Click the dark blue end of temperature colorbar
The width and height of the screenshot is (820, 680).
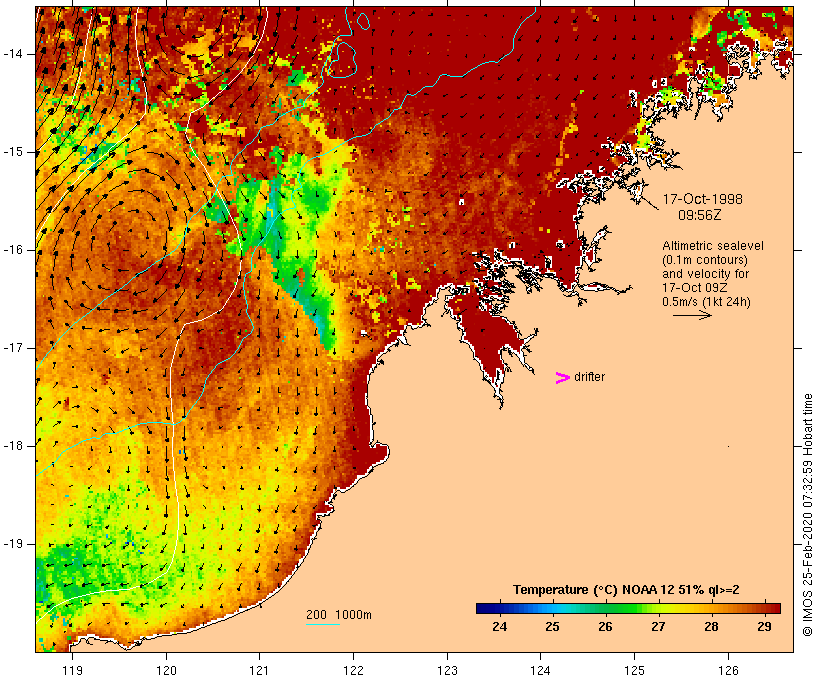484,608
